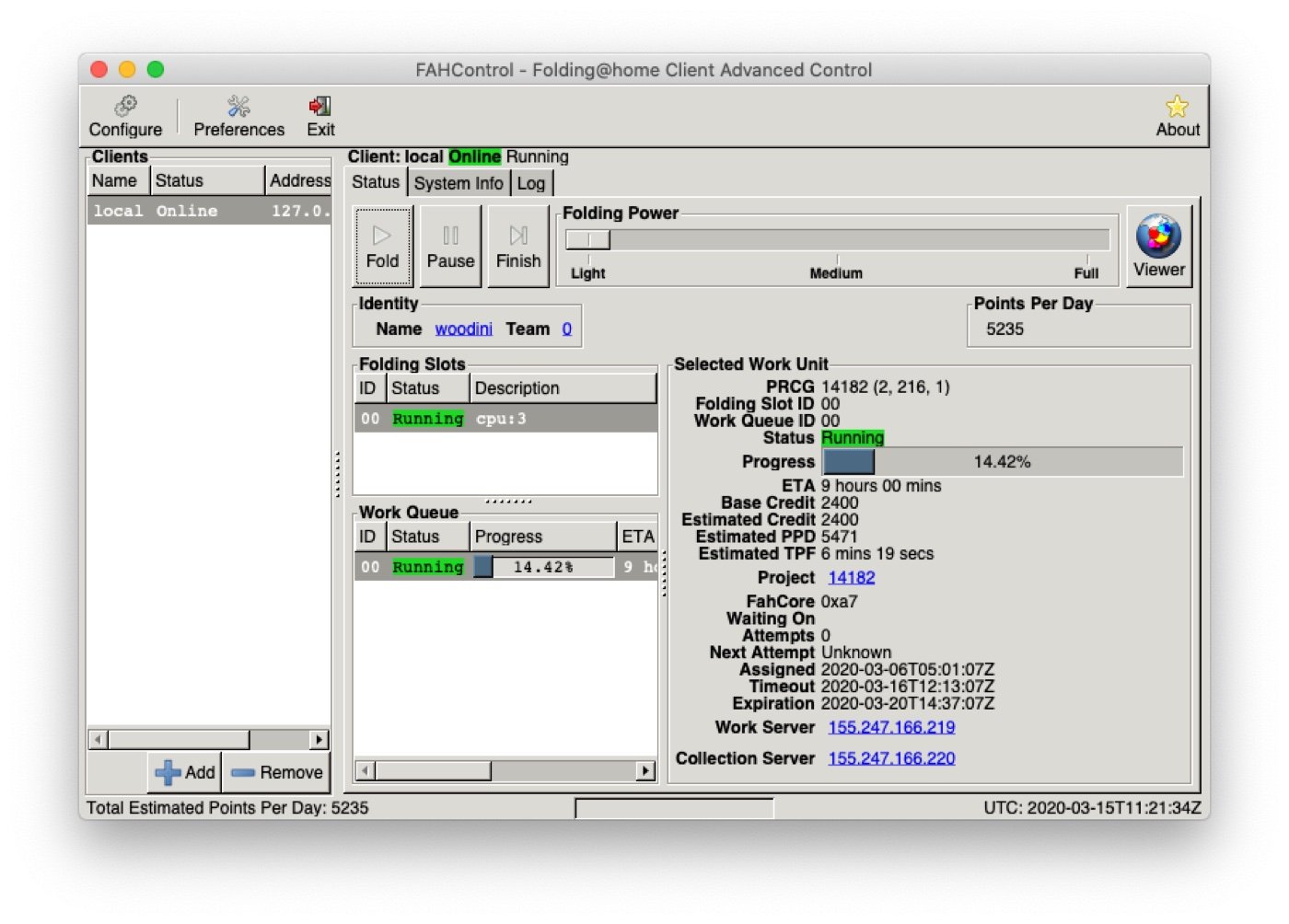Switch to the System Info tab
This screenshot has height=924, width=1289.
458,183
